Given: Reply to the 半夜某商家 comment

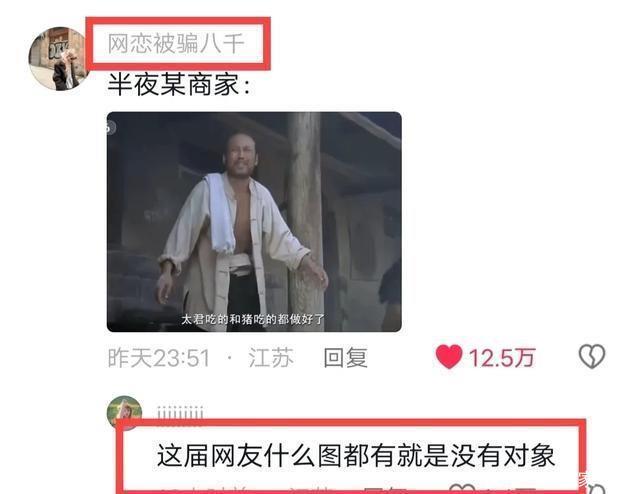Looking at the screenshot, I should click(345, 358).
